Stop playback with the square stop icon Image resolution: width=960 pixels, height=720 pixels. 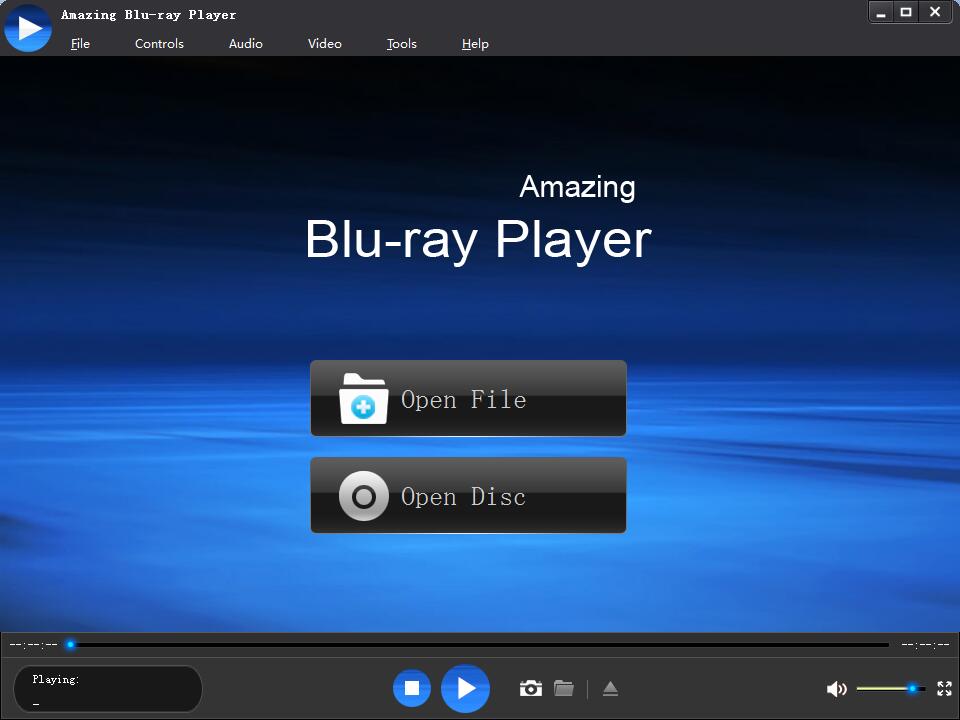[x=411, y=688]
